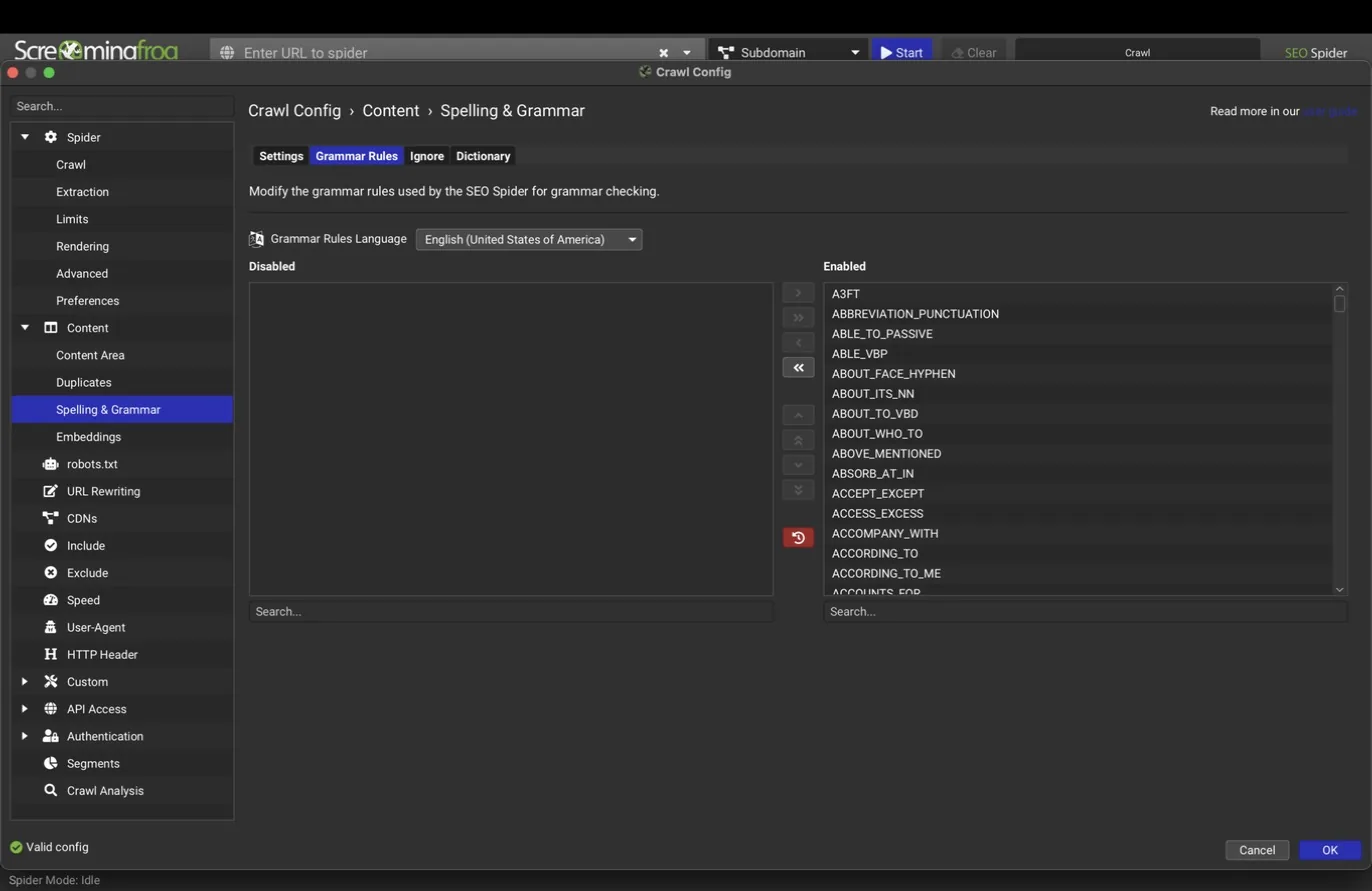The height and width of the screenshot is (891, 1372).
Task: Click the move rule down arrow
Action: point(798,465)
